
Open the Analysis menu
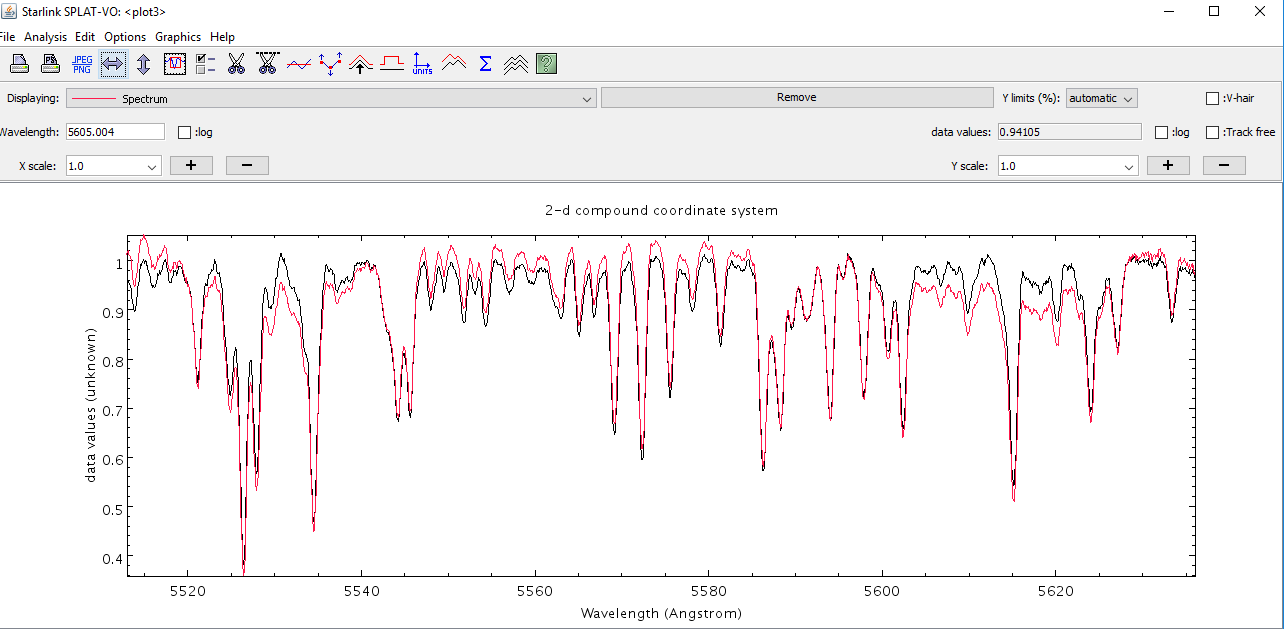[x=45, y=37]
